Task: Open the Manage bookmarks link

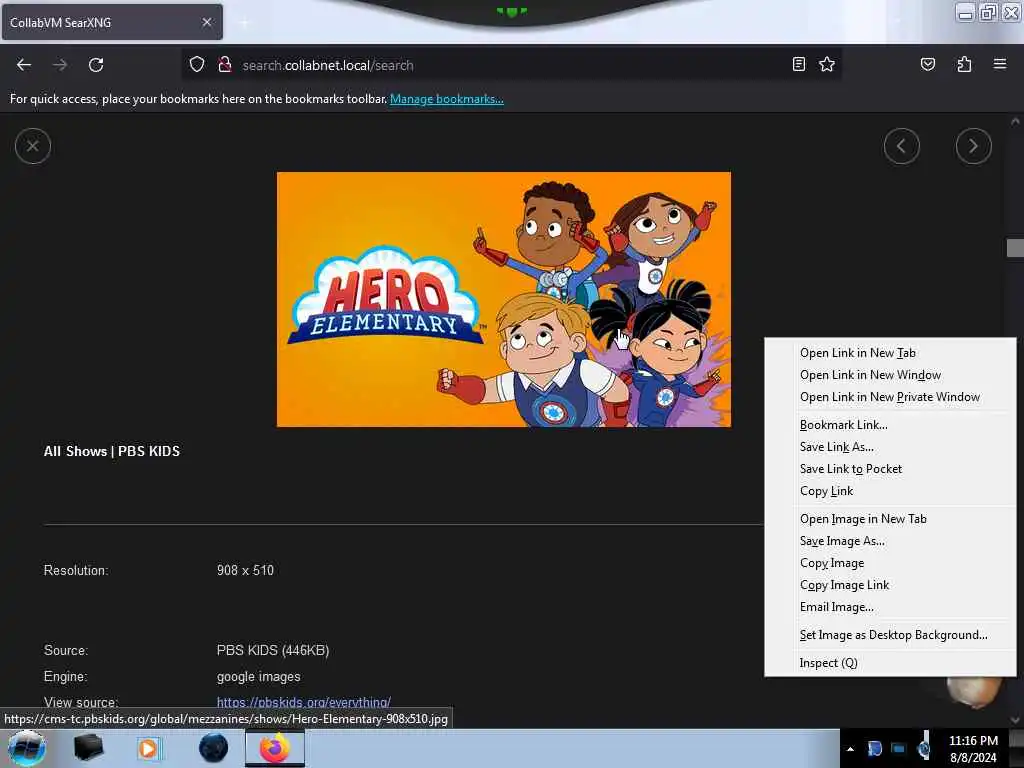Action: pos(447,99)
